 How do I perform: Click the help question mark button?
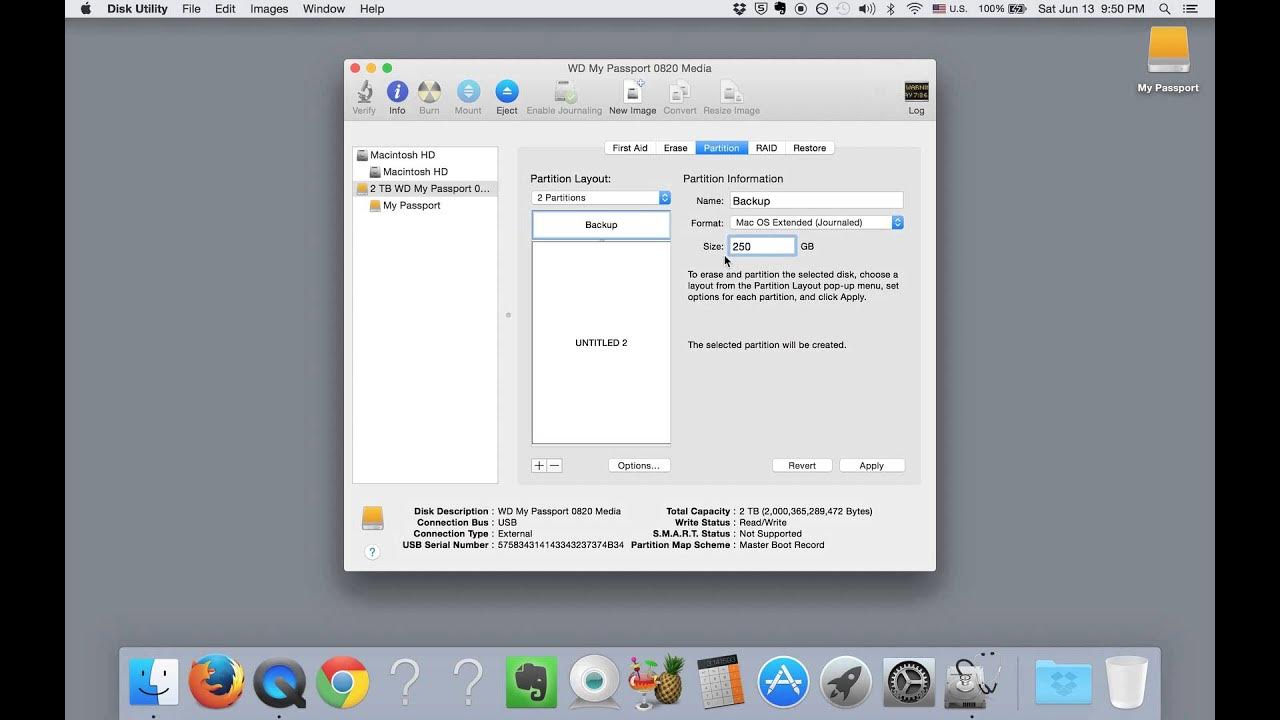pos(372,552)
